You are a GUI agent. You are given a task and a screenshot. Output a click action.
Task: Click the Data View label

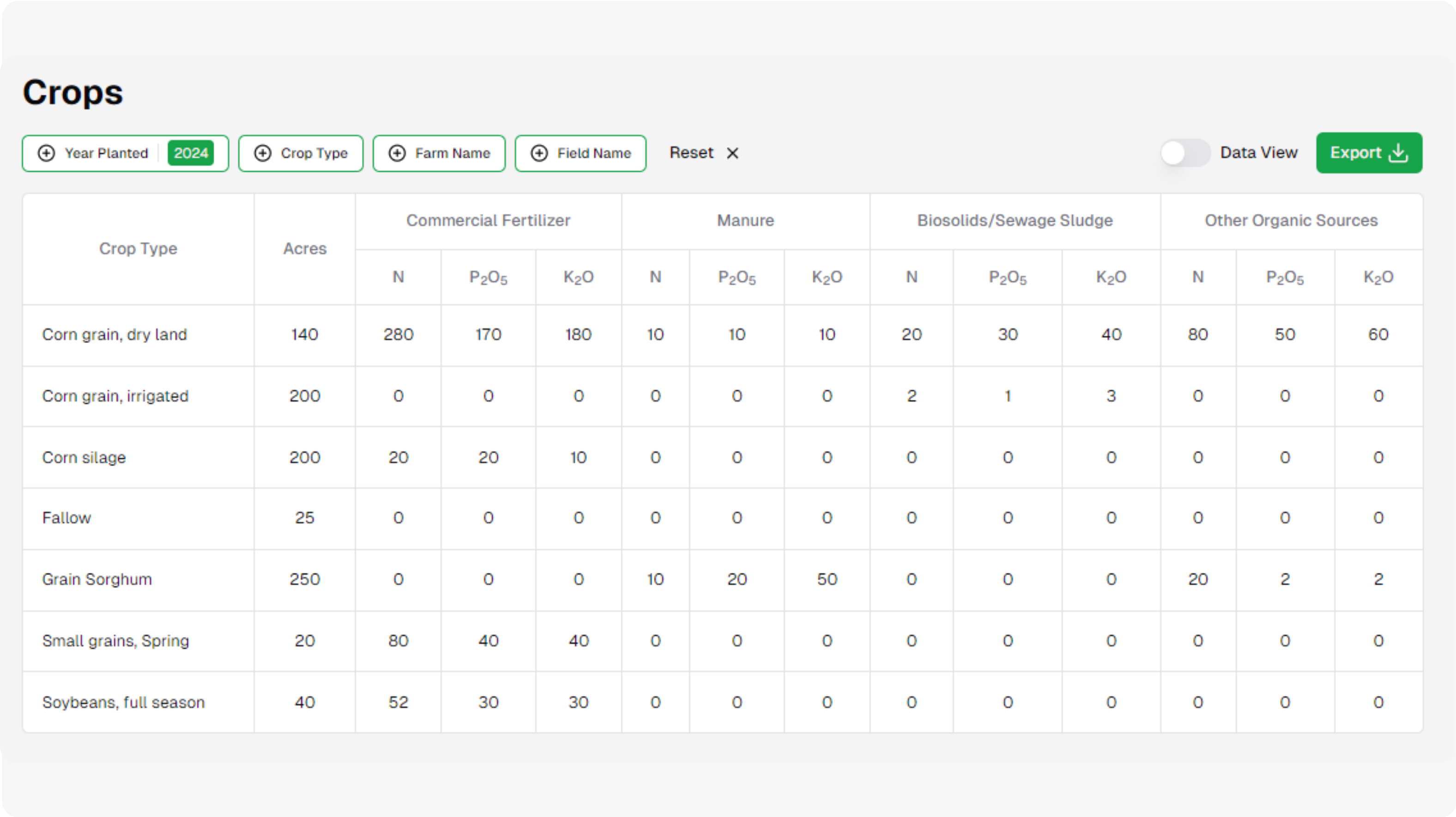tap(1259, 152)
